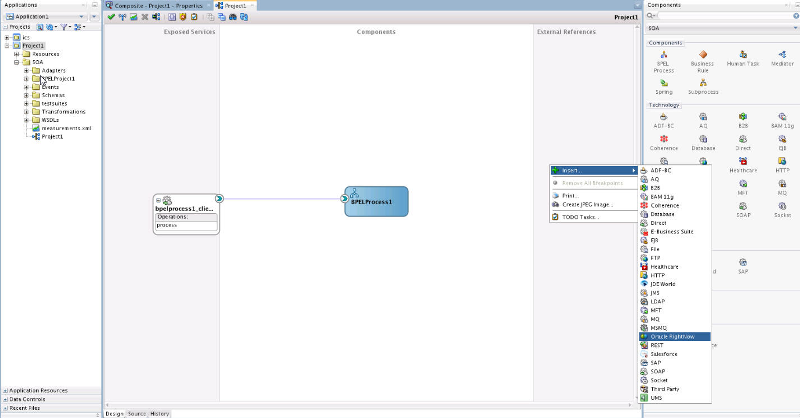
Task: Choose Salesforce from Insert submenu
Action: point(674,354)
